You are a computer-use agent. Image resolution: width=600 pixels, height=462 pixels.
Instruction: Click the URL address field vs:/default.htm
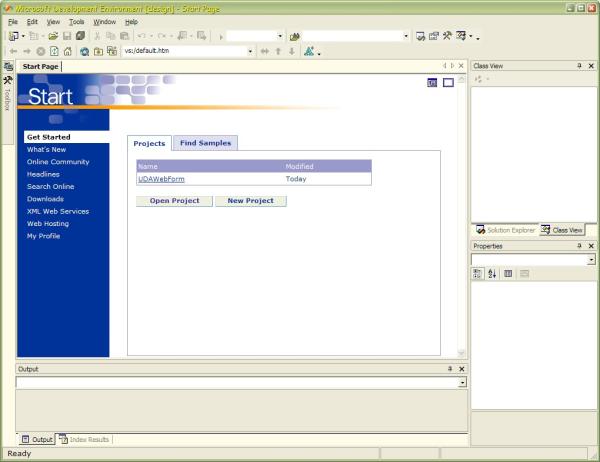[x=184, y=51]
